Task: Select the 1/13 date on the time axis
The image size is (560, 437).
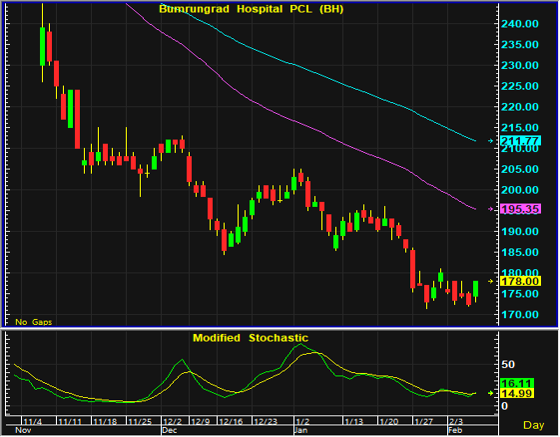Action: click(354, 422)
